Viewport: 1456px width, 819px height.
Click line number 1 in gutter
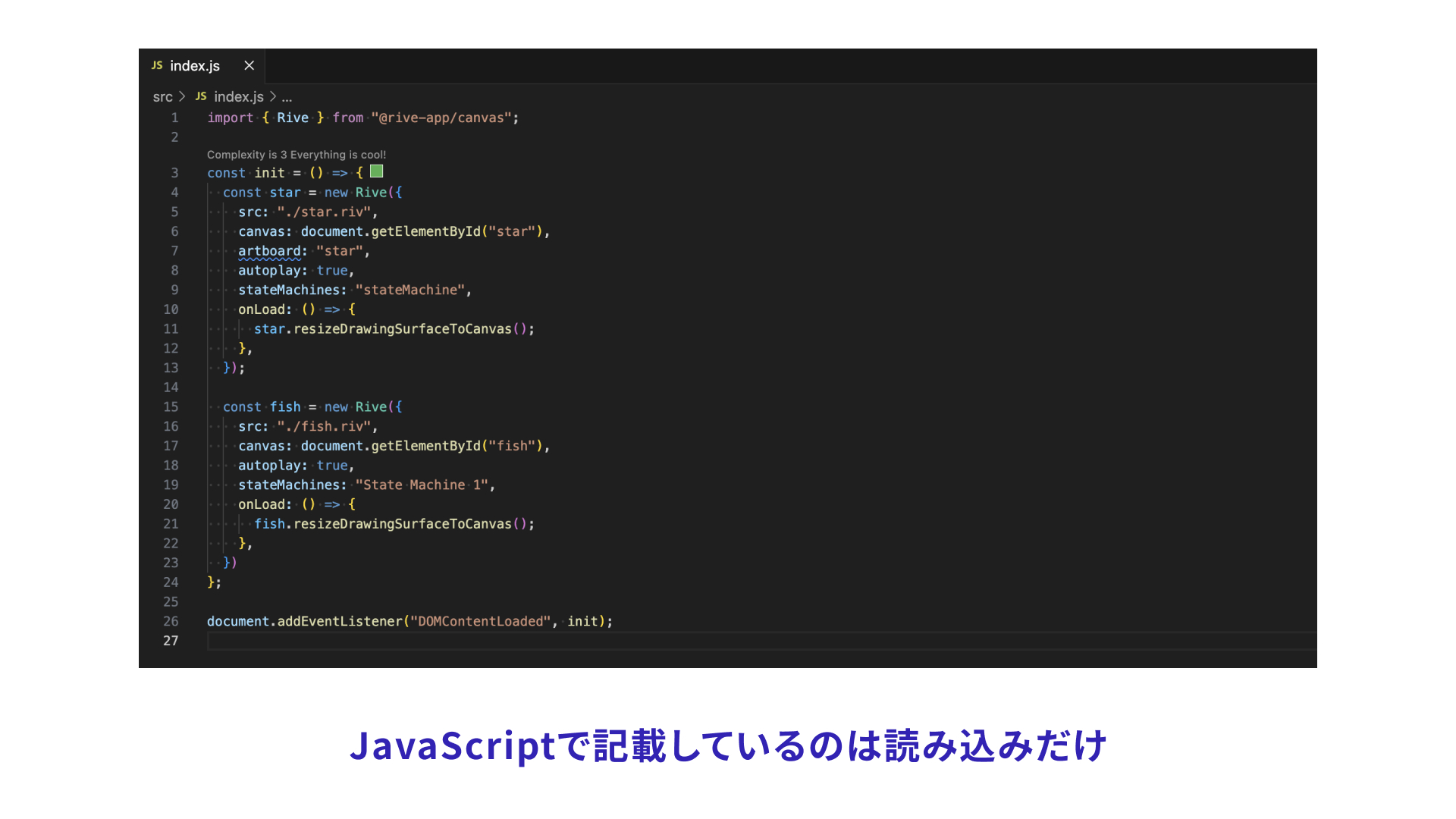click(174, 118)
